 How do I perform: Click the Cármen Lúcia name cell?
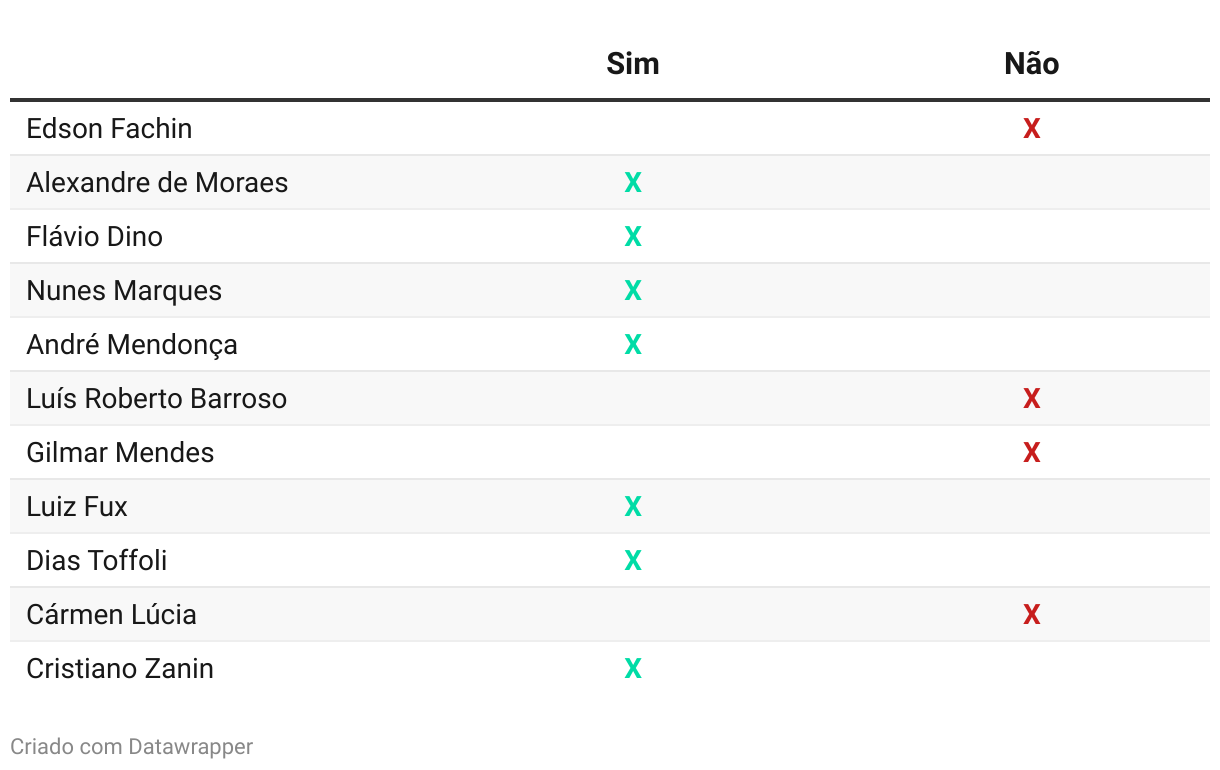(111, 614)
